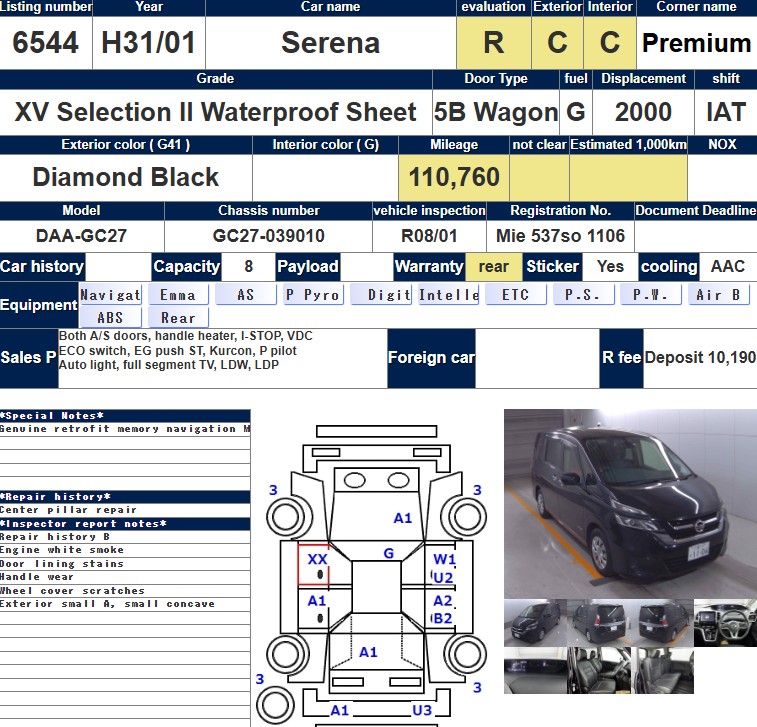View the rear seats interior photo thumbnail
Image resolution: width=757 pixels, height=727 pixels.
tap(662, 671)
